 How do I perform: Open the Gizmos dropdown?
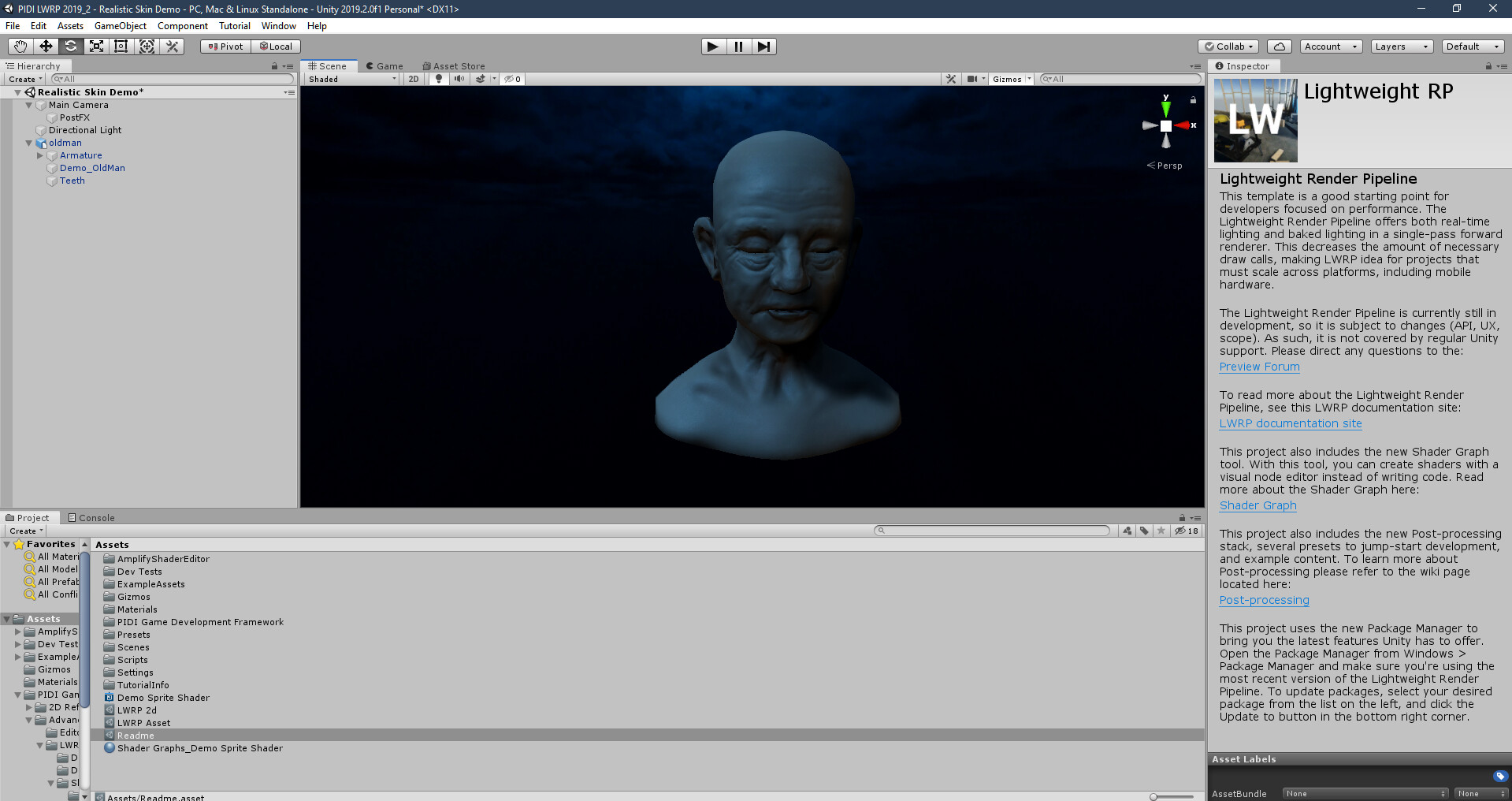tap(1012, 79)
